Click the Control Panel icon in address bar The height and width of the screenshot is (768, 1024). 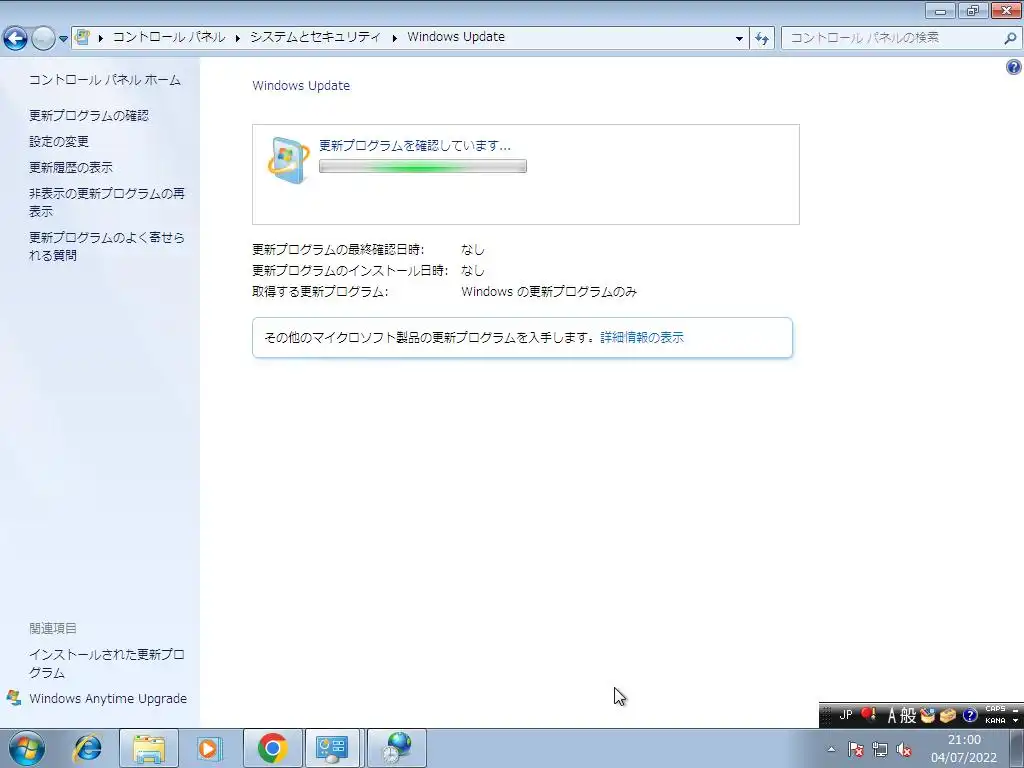click(x=82, y=37)
